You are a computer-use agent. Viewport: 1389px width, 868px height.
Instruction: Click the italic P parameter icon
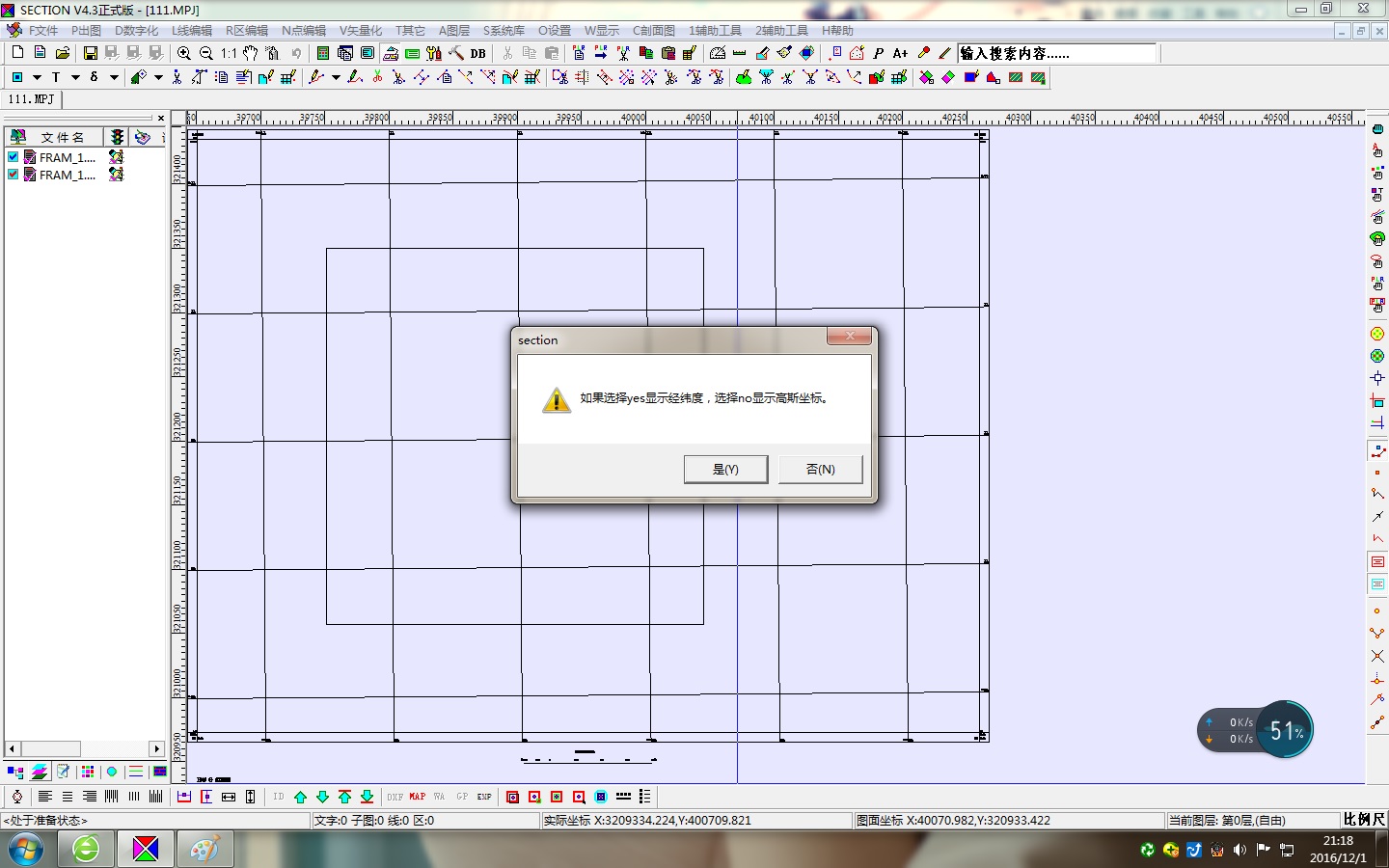coord(878,53)
